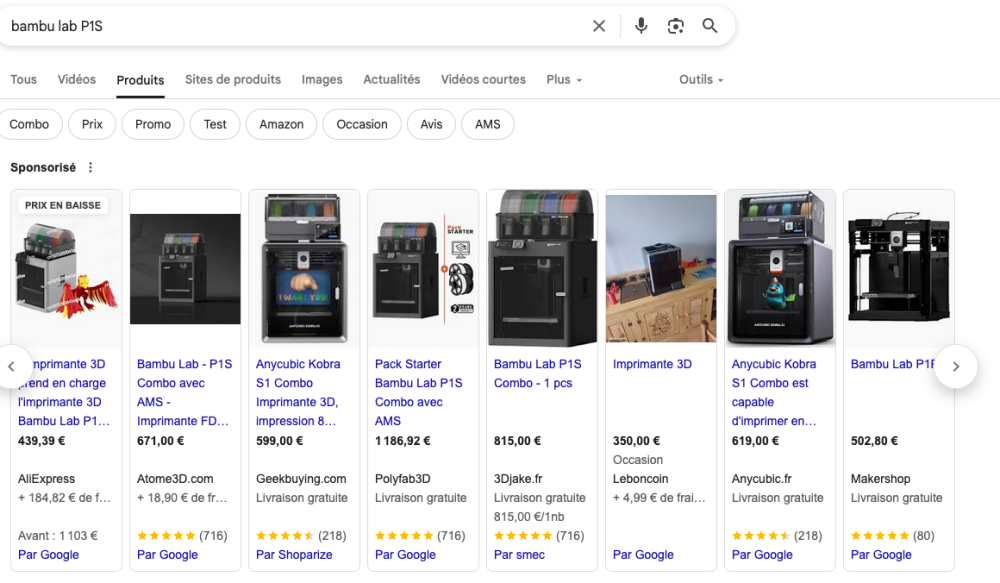Expand the Plus dropdown menu
The width and height of the screenshot is (1000, 583).
coord(564,80)
